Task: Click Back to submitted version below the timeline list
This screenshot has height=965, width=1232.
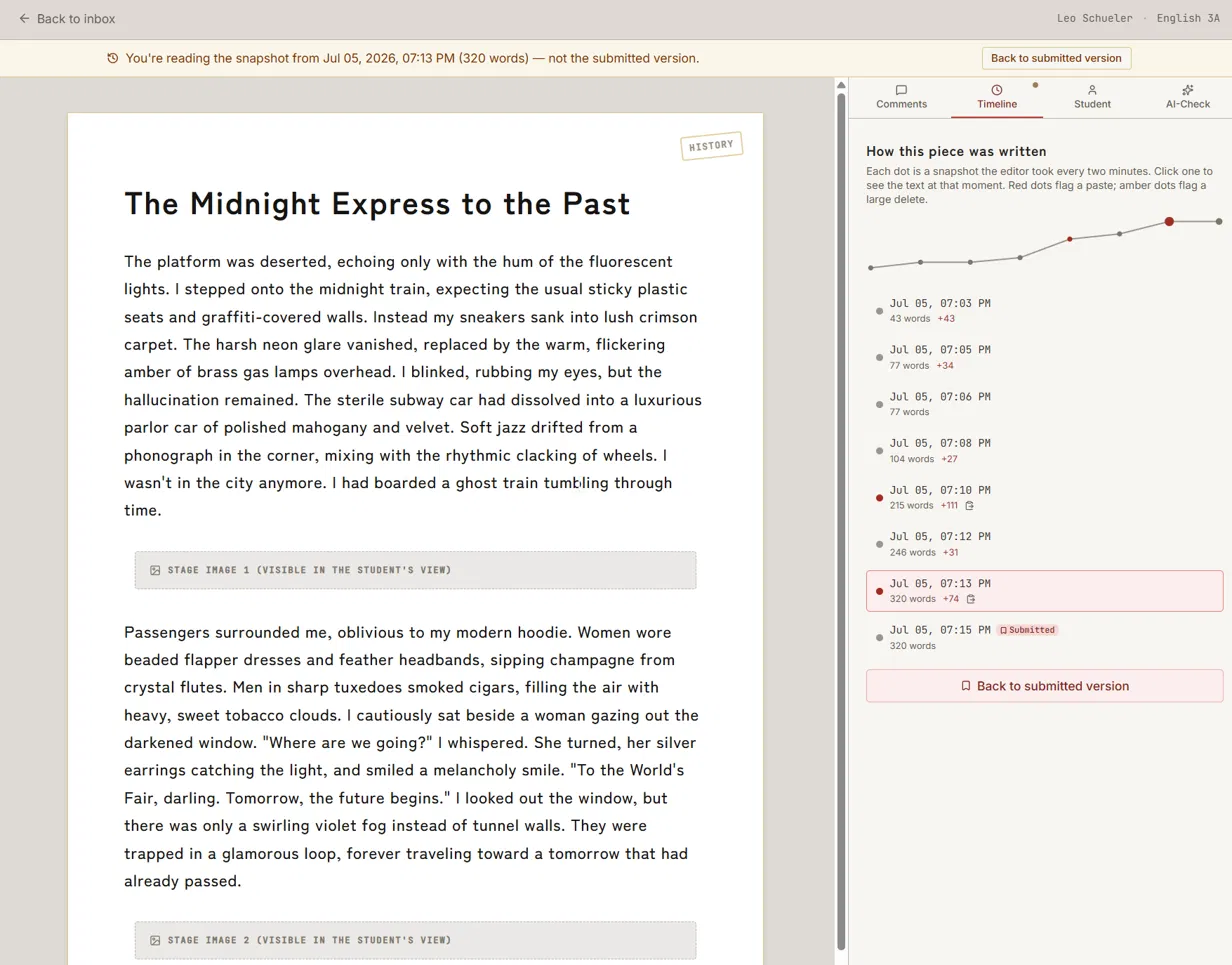Action: [x=1044, y=686]
